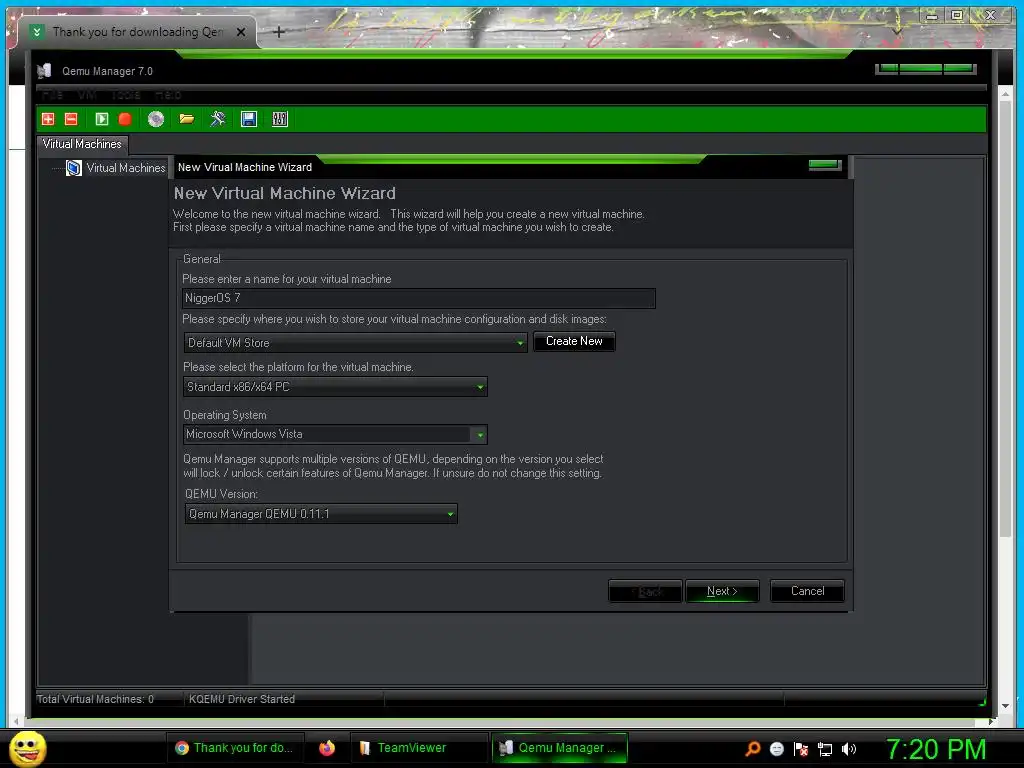Click the mixer sliders toolbar icon
The image size is (1024, 768).
coord(280,119)
